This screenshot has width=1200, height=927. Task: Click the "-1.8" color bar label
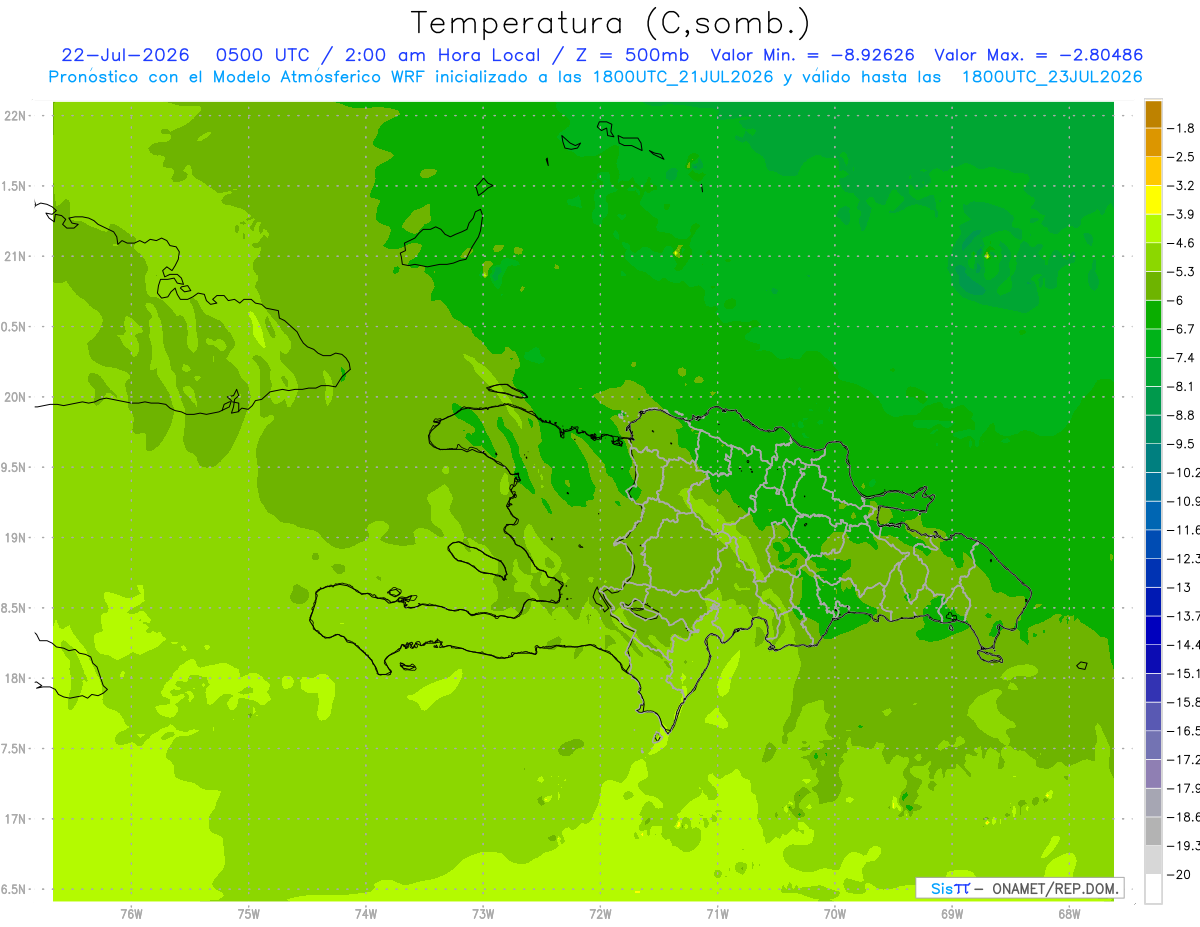[x=1181, y=128]
